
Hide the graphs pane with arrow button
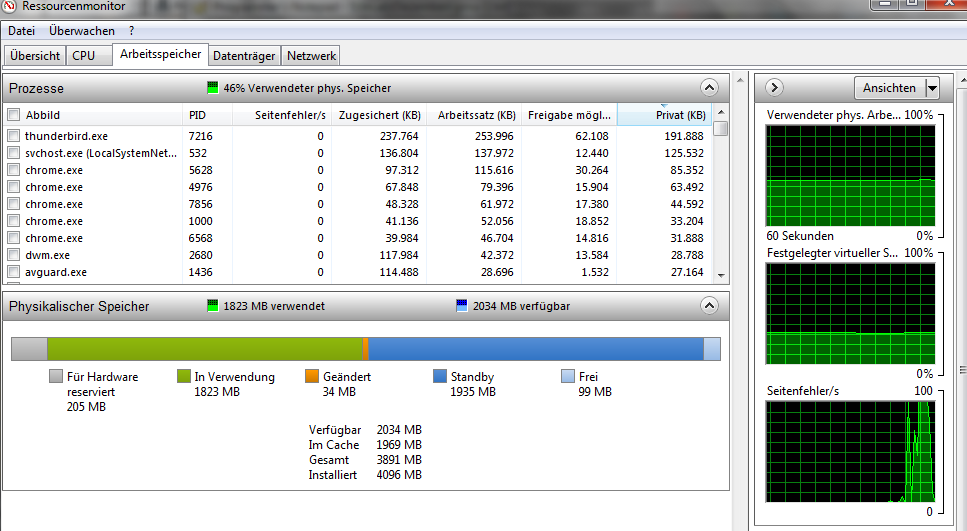pyautogui.click(x=774, y=88)
